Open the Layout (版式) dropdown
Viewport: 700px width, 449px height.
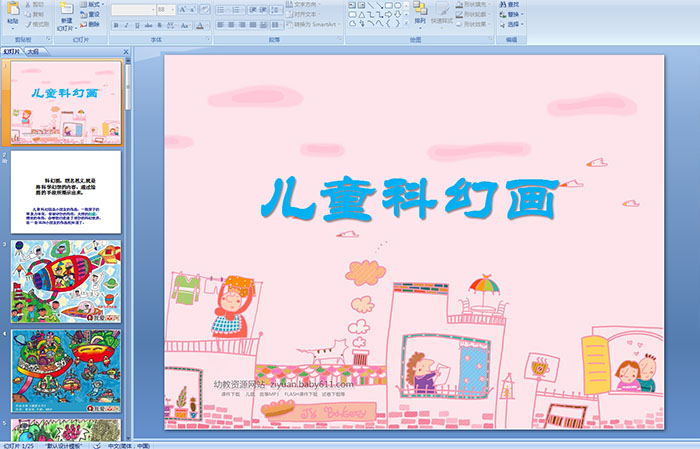(x=93, y=4)
